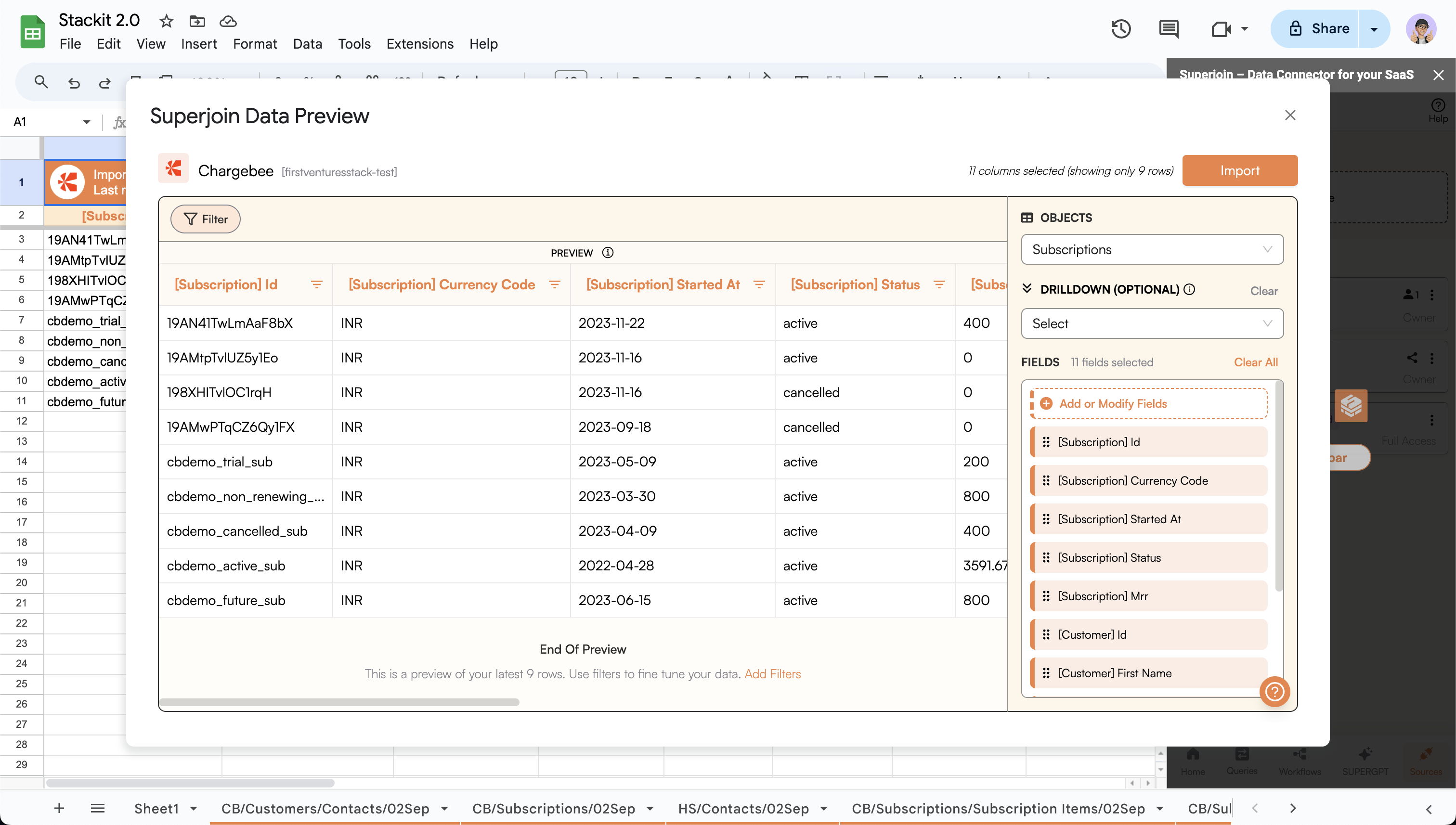Open the Extensions menu

coord(419,44)
